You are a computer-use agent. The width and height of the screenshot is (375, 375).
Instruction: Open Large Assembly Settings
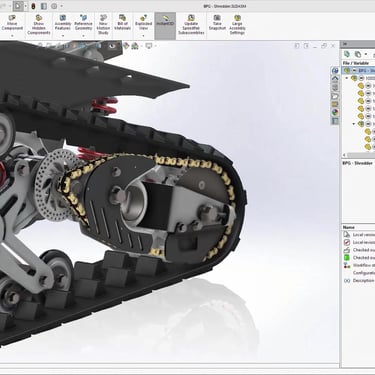pos(237,25)
